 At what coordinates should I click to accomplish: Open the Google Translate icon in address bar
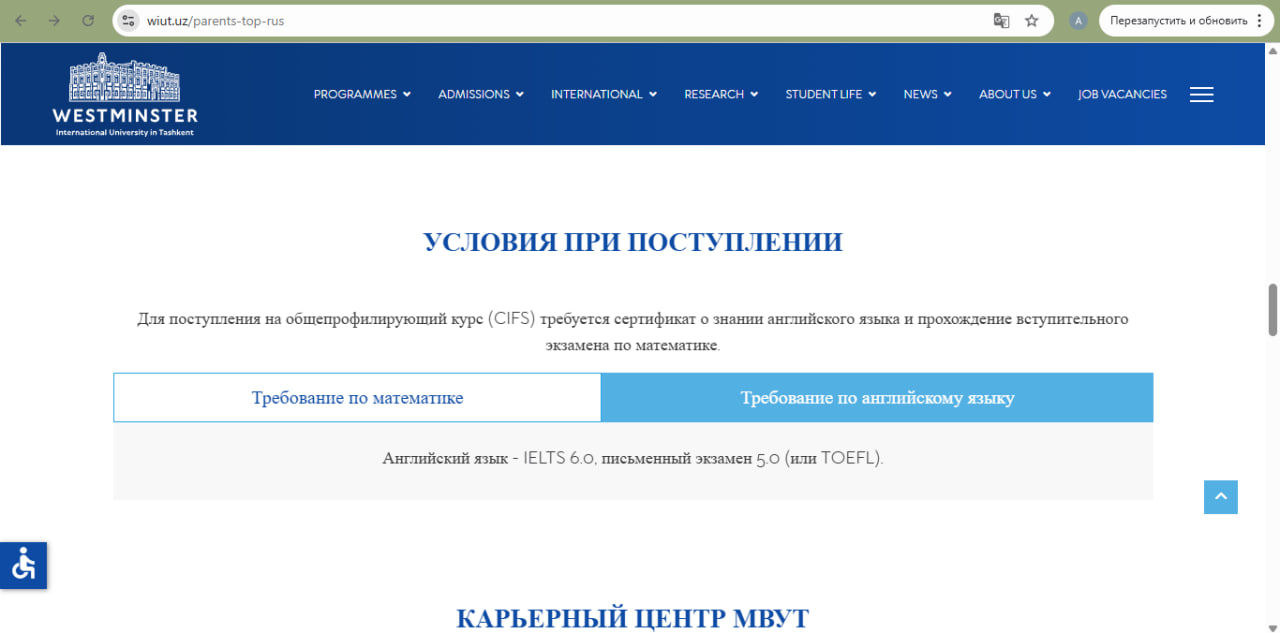(x=1001, y=20)
